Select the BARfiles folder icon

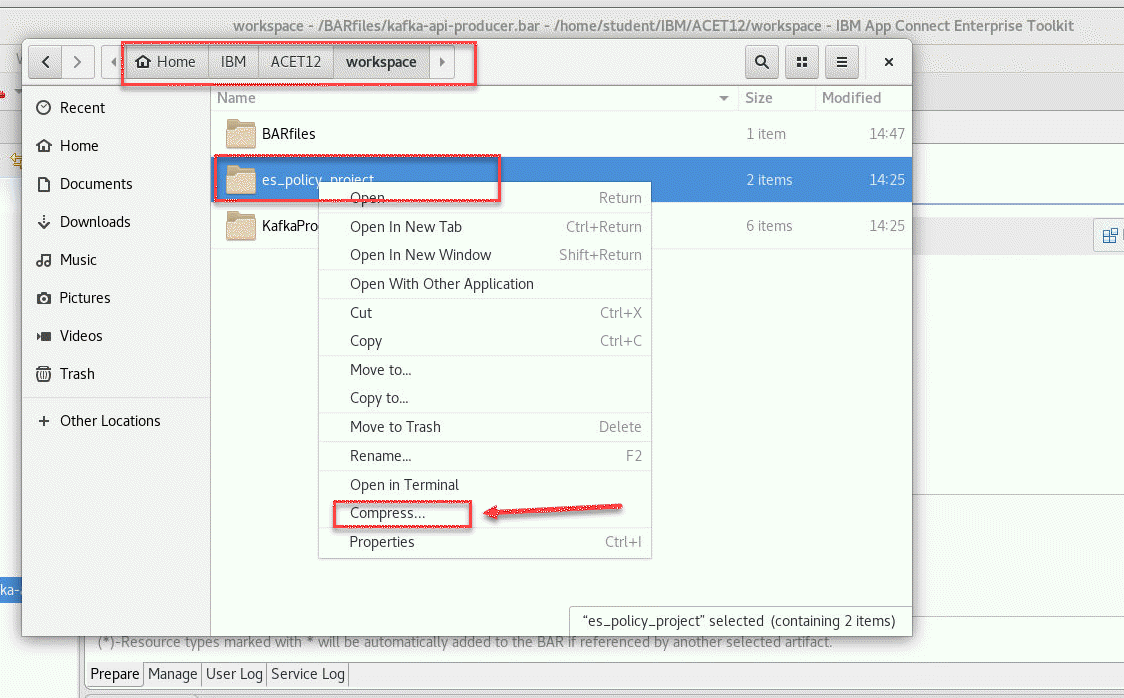coord(242,134)
